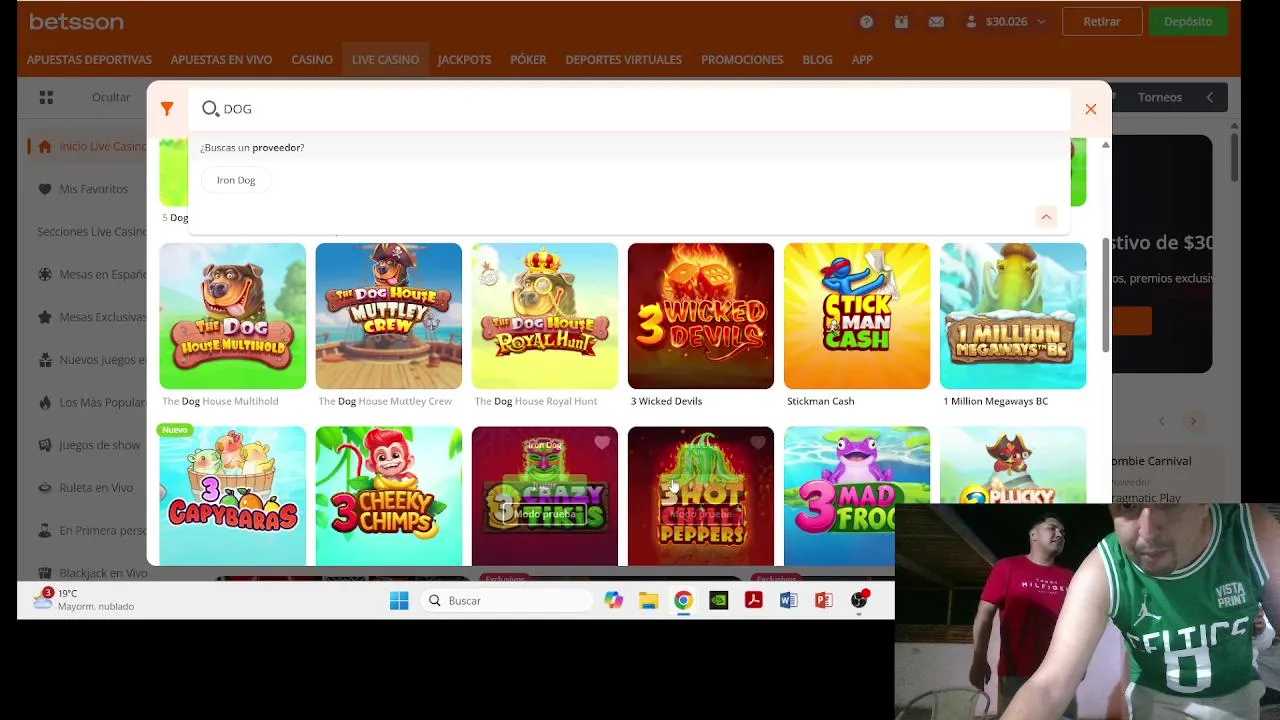Click next arrow in the right carousel
Image resolution: width=1280 pixels, height=720 pixels.
click(x=1192, y=421)
